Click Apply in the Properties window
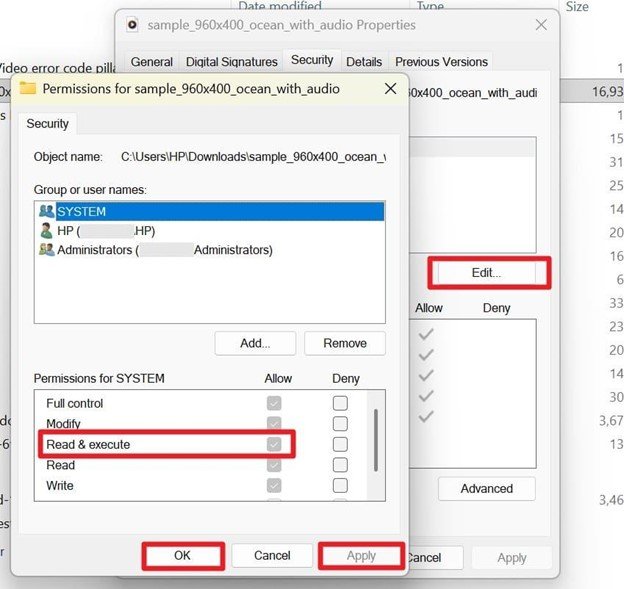This screenshot has width=624, height=589. [512, 558]
